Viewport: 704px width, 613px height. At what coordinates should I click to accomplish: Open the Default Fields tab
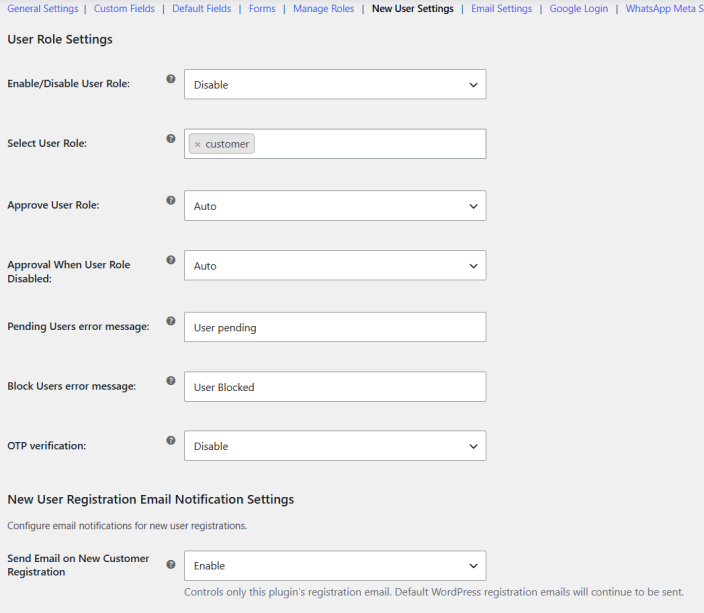tap(202, 9)
